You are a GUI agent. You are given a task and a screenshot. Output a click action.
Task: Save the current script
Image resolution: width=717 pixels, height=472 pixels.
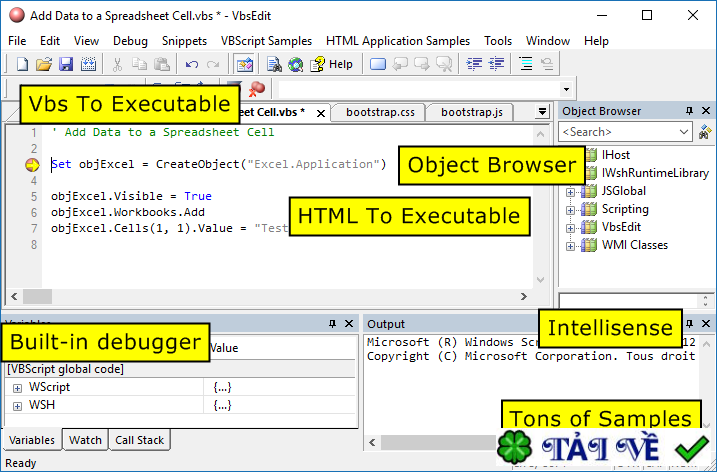pos(66,64)
